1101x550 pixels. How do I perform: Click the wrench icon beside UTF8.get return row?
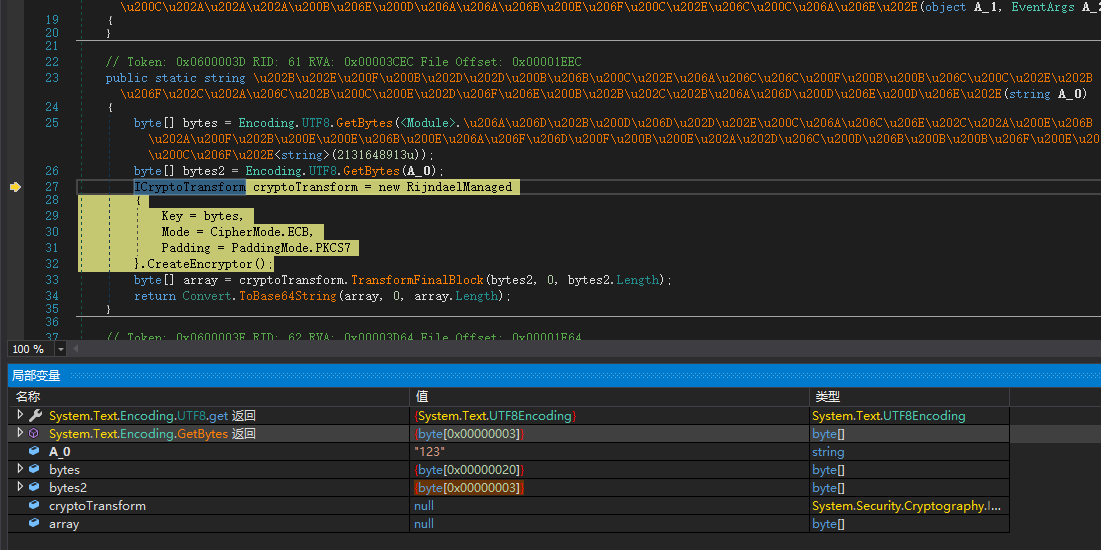[35, 416]
